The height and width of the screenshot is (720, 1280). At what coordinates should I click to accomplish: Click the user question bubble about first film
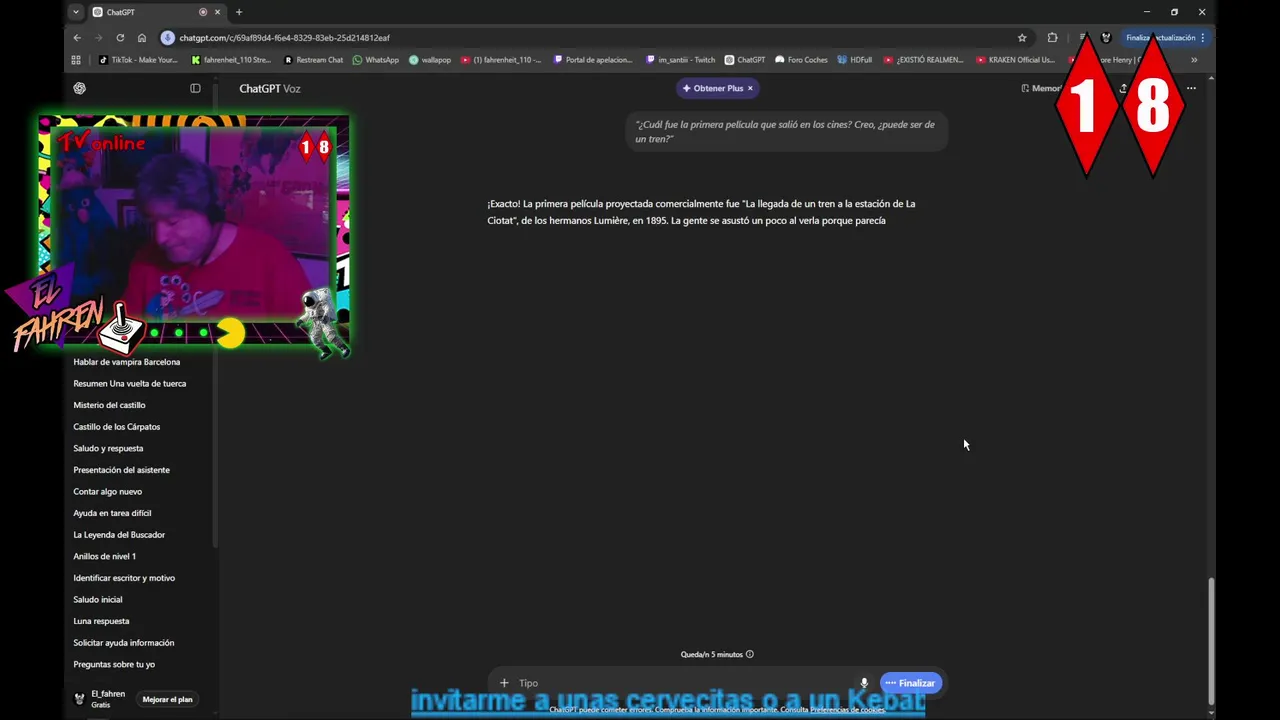coord(786,131)
